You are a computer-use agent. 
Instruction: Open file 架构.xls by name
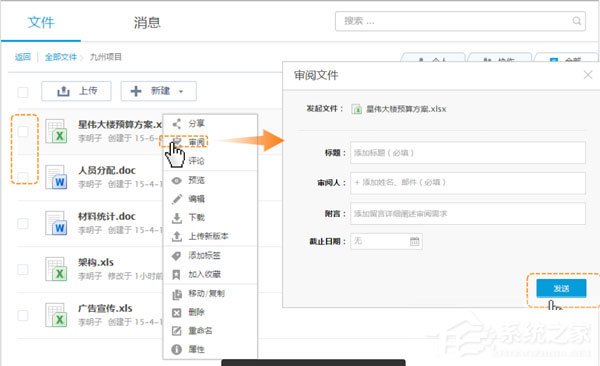pyautogui.click(x=96, y=262)
